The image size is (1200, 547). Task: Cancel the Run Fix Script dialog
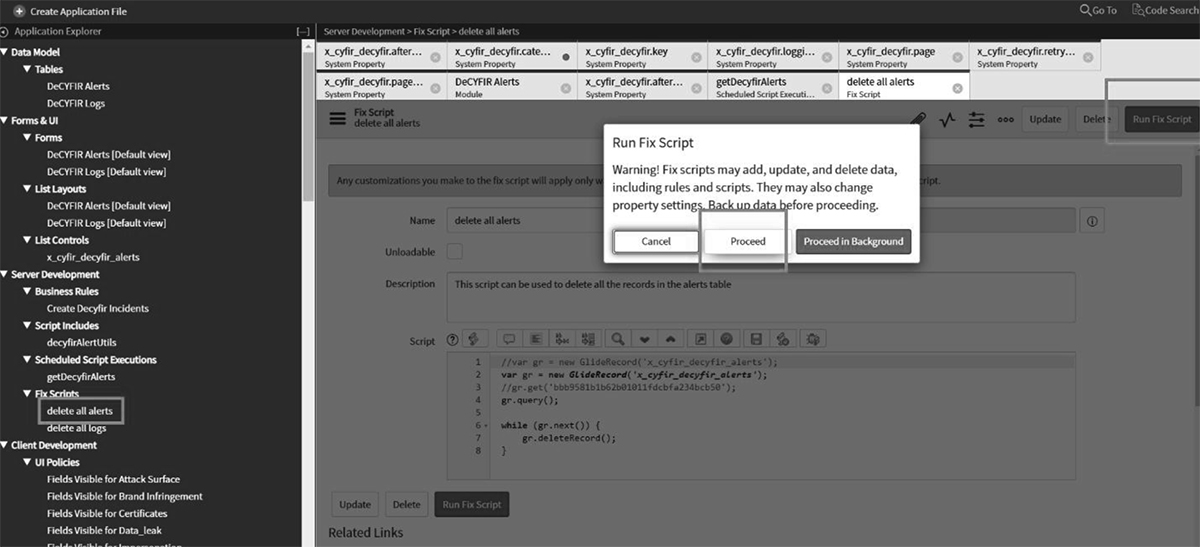coord(655,241)
